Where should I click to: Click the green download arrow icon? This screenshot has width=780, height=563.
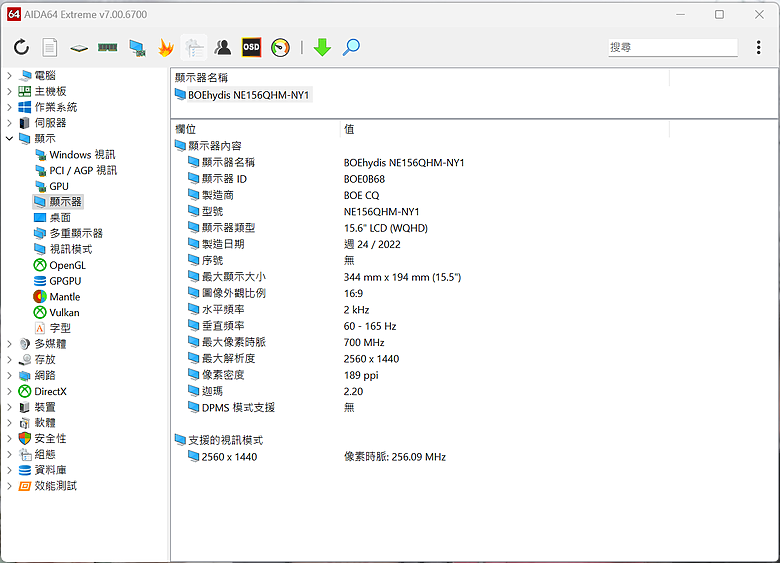click(x=322, y=48)
